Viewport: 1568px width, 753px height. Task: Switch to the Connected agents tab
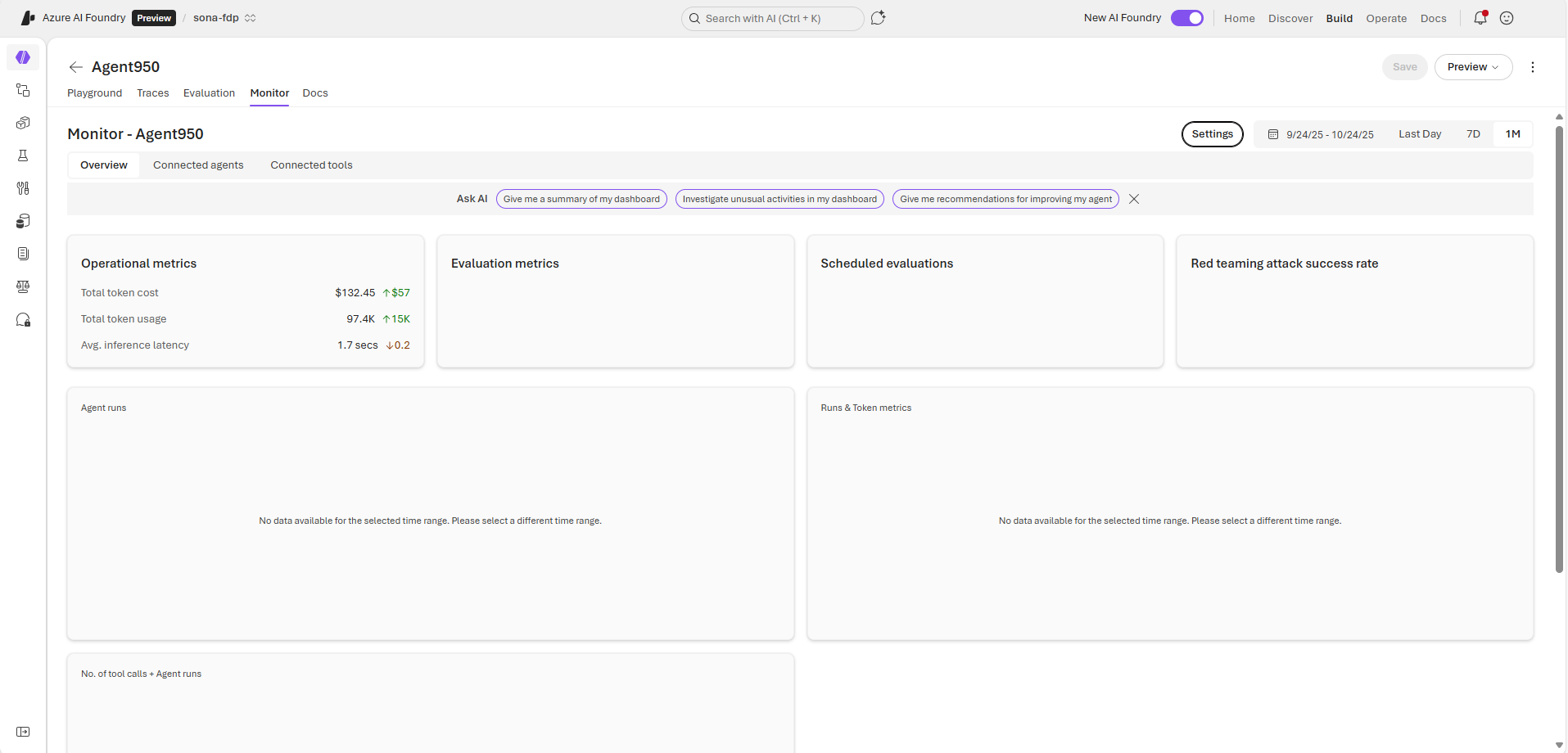[197, 165]
